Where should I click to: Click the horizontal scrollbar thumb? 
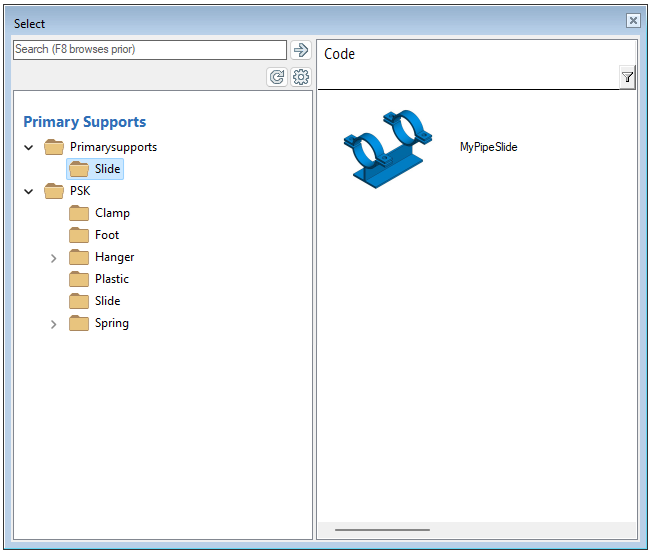(x=382, y=530)
